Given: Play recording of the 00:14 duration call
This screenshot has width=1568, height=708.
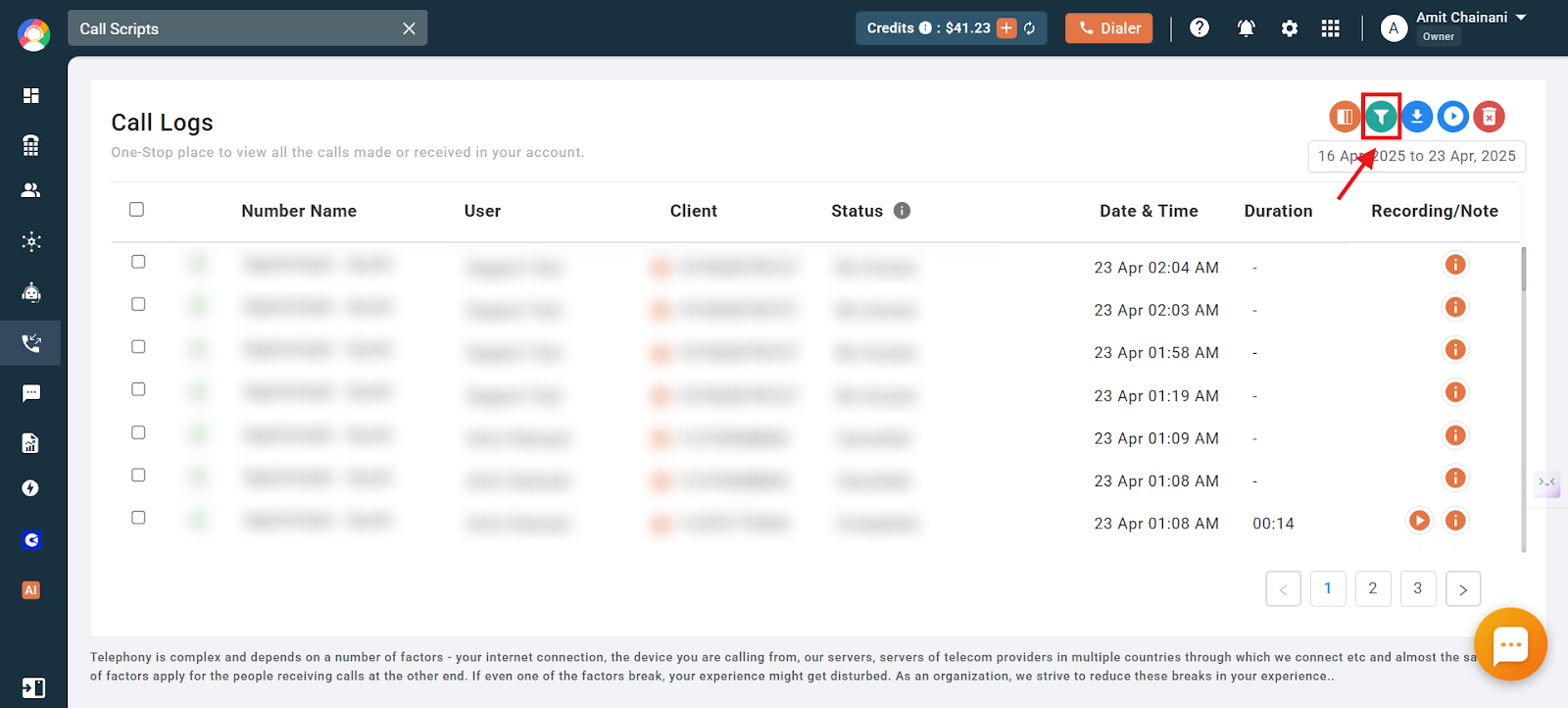Looking at the screenshot, I should 1419,521.
